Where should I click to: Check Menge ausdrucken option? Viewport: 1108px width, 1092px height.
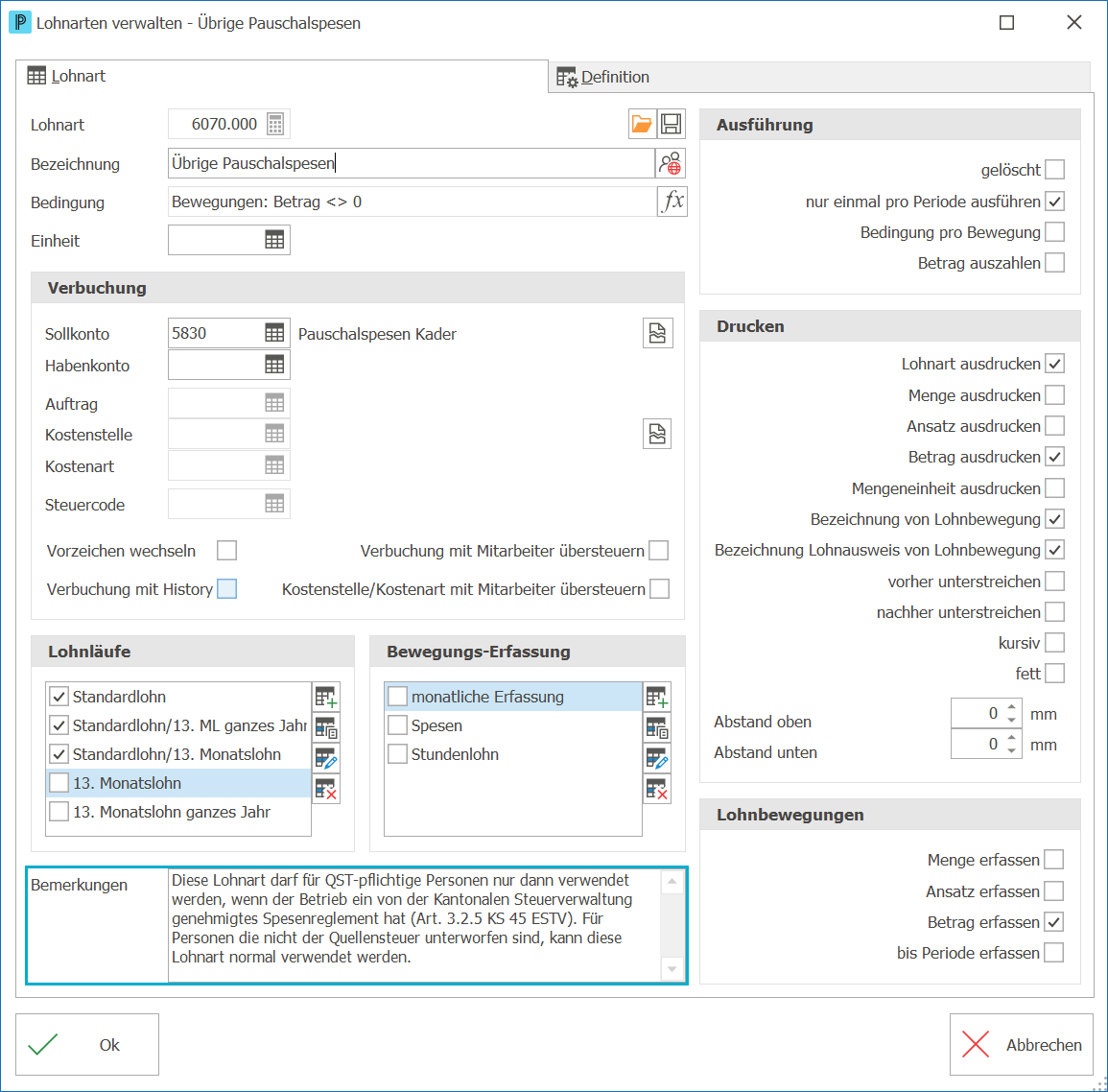point(1054,395)
